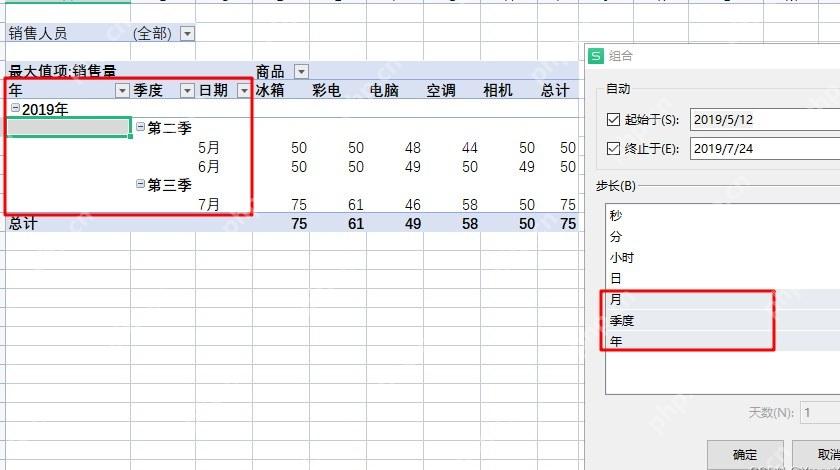
Task: Click the 终止于 date field showing 2019/7/24
Action: pyautogui.click(x=765, y=148)
